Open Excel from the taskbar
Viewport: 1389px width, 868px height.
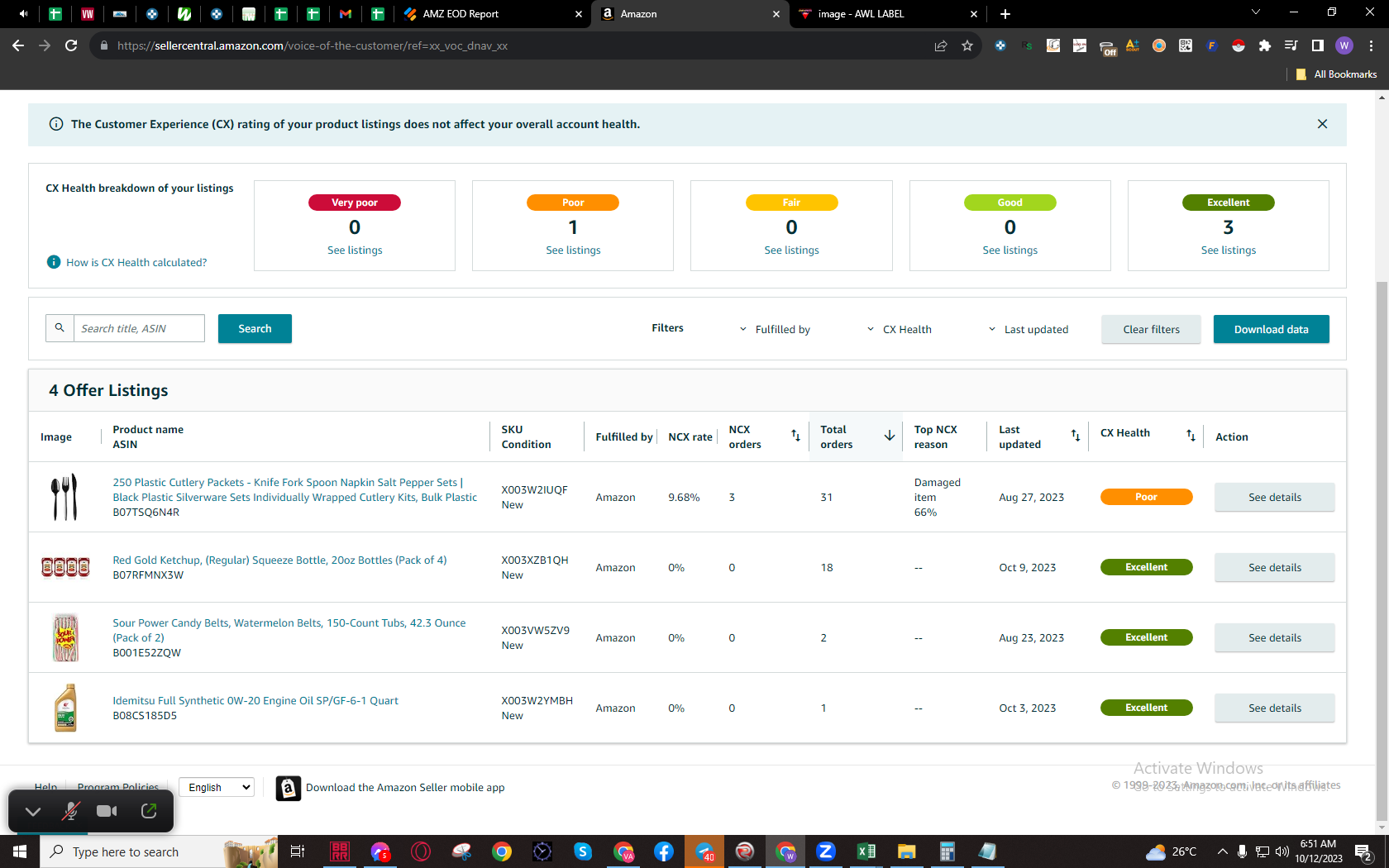tap(866, 851)
